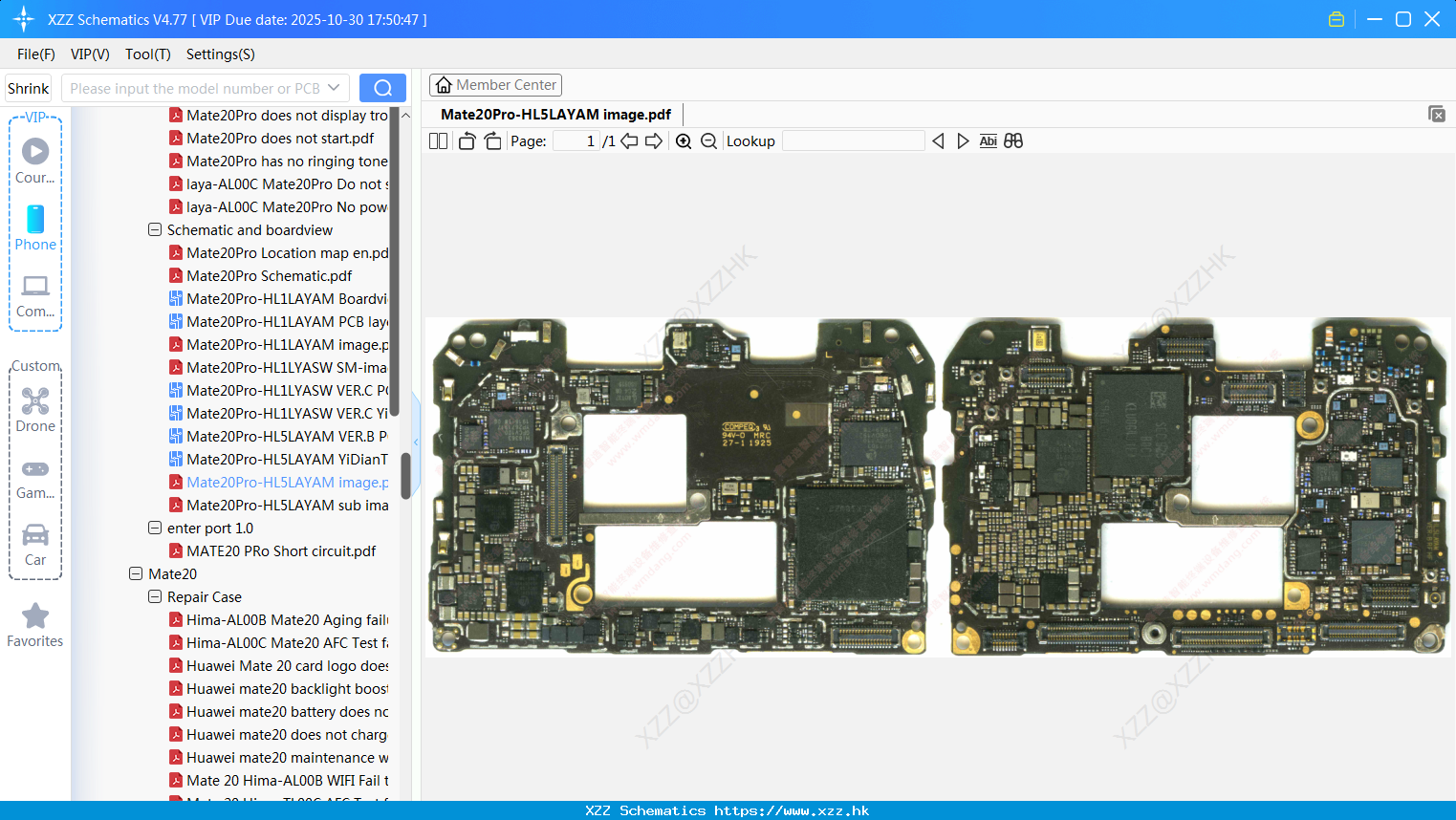Image resolution: width=1456 pixels, height=820 pixels.
Task: Open Mate 20 Hima-AL00B WIFI Fail file
Action: click(278, 780)
